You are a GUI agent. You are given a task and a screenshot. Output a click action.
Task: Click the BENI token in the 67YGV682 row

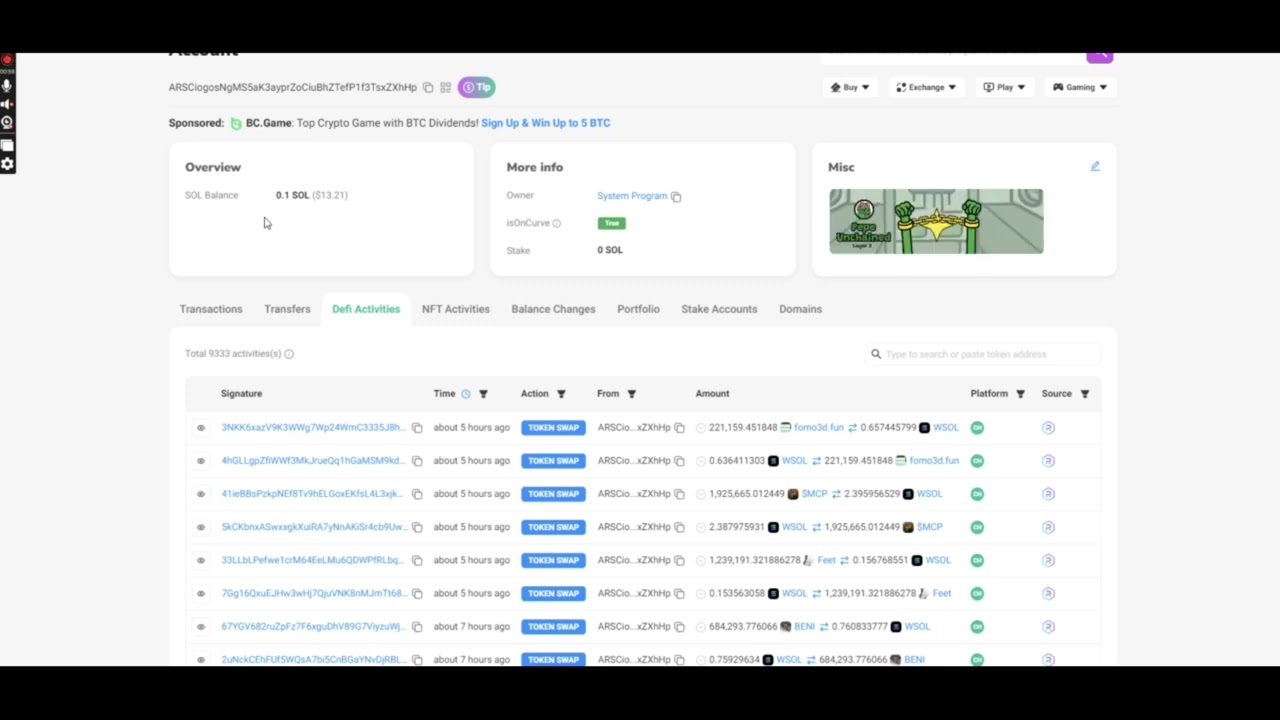pyautogui.click(x=804, y=627)
